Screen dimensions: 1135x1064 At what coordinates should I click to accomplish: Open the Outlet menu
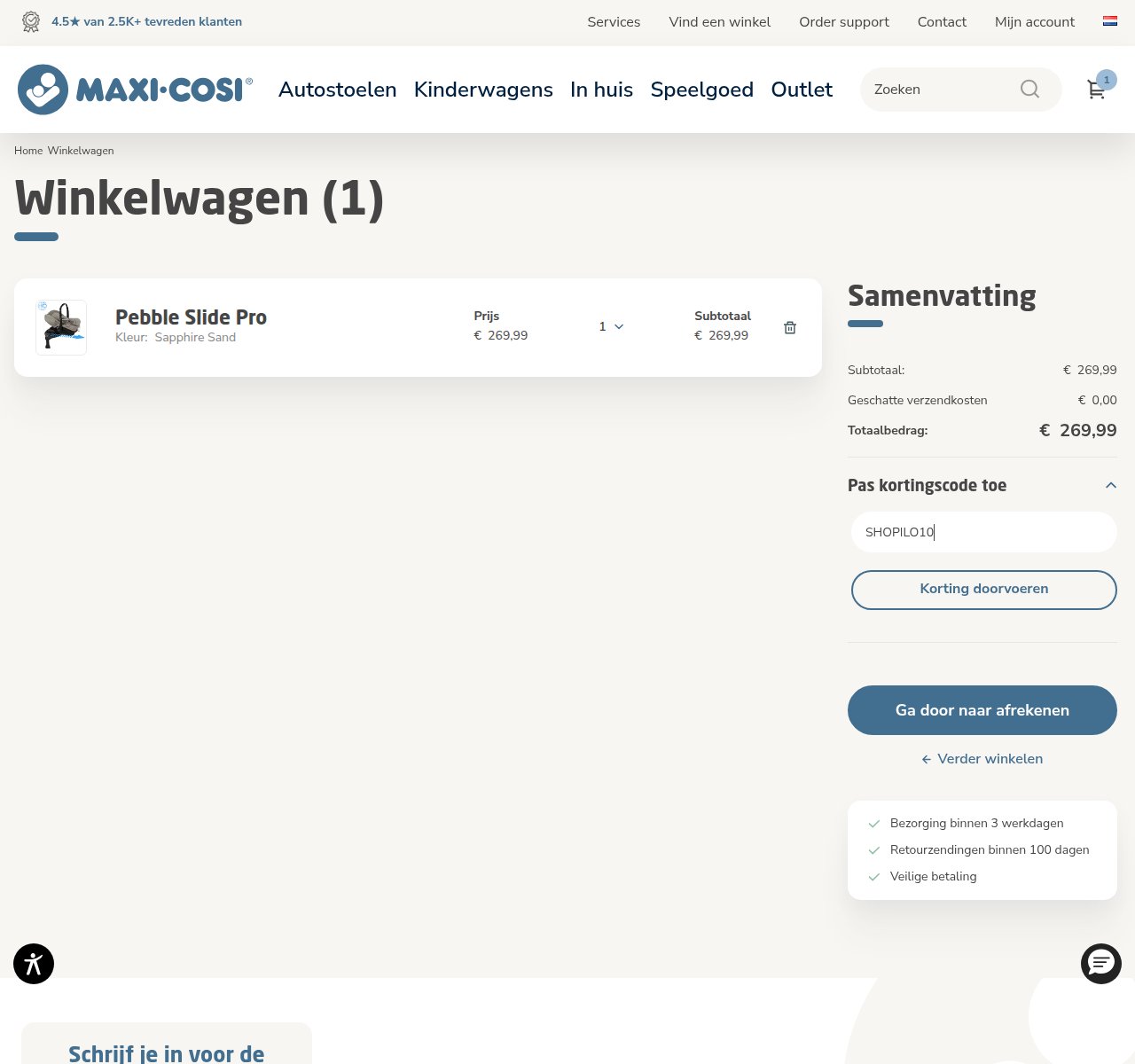802,90
